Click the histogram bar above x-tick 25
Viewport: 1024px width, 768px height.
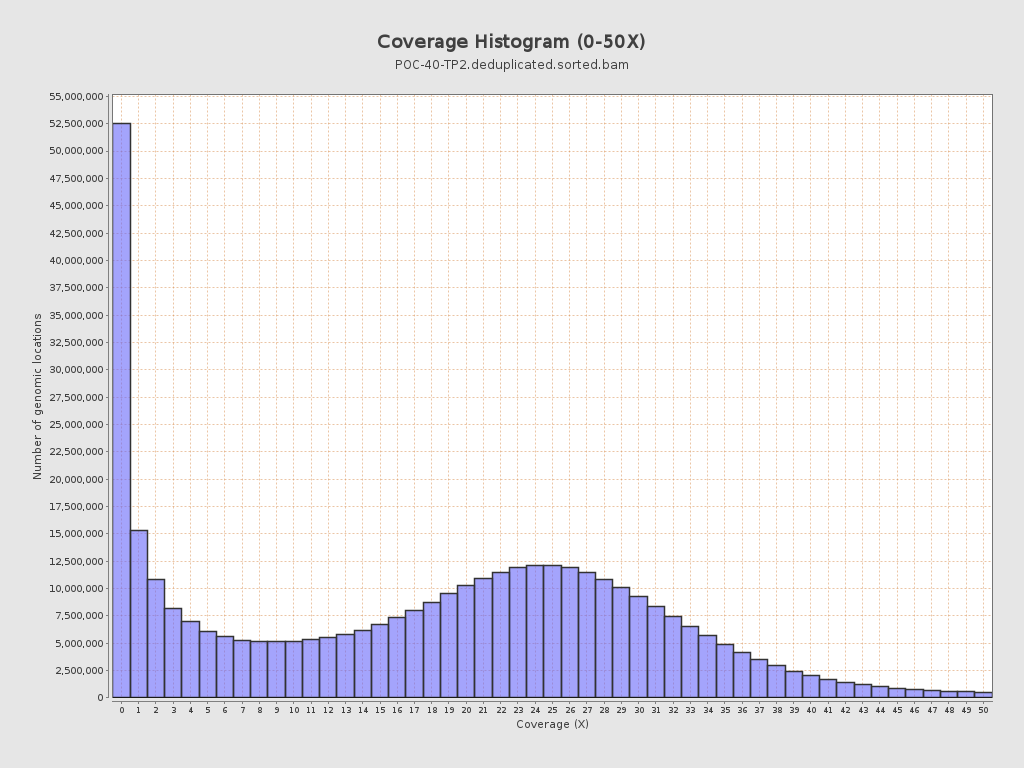tap(552, 632)
